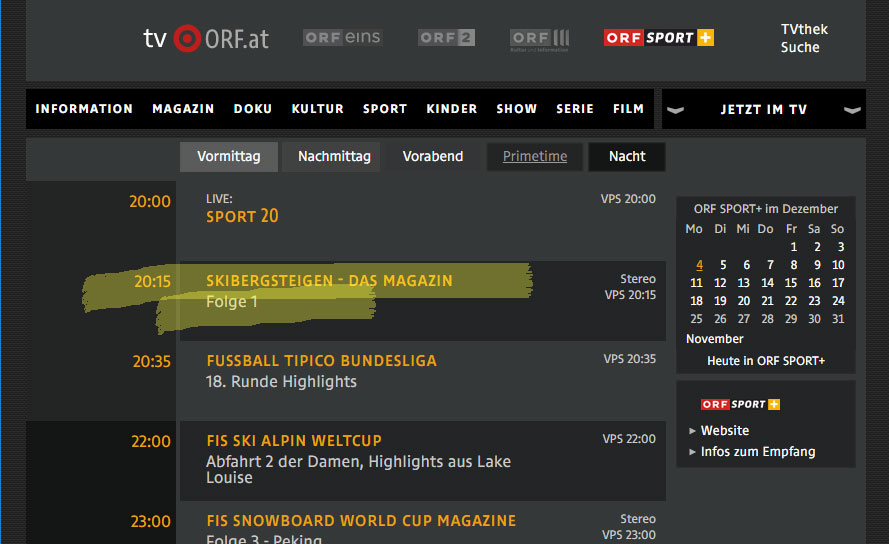Select December 24 in the calendar

coord(838,301)
